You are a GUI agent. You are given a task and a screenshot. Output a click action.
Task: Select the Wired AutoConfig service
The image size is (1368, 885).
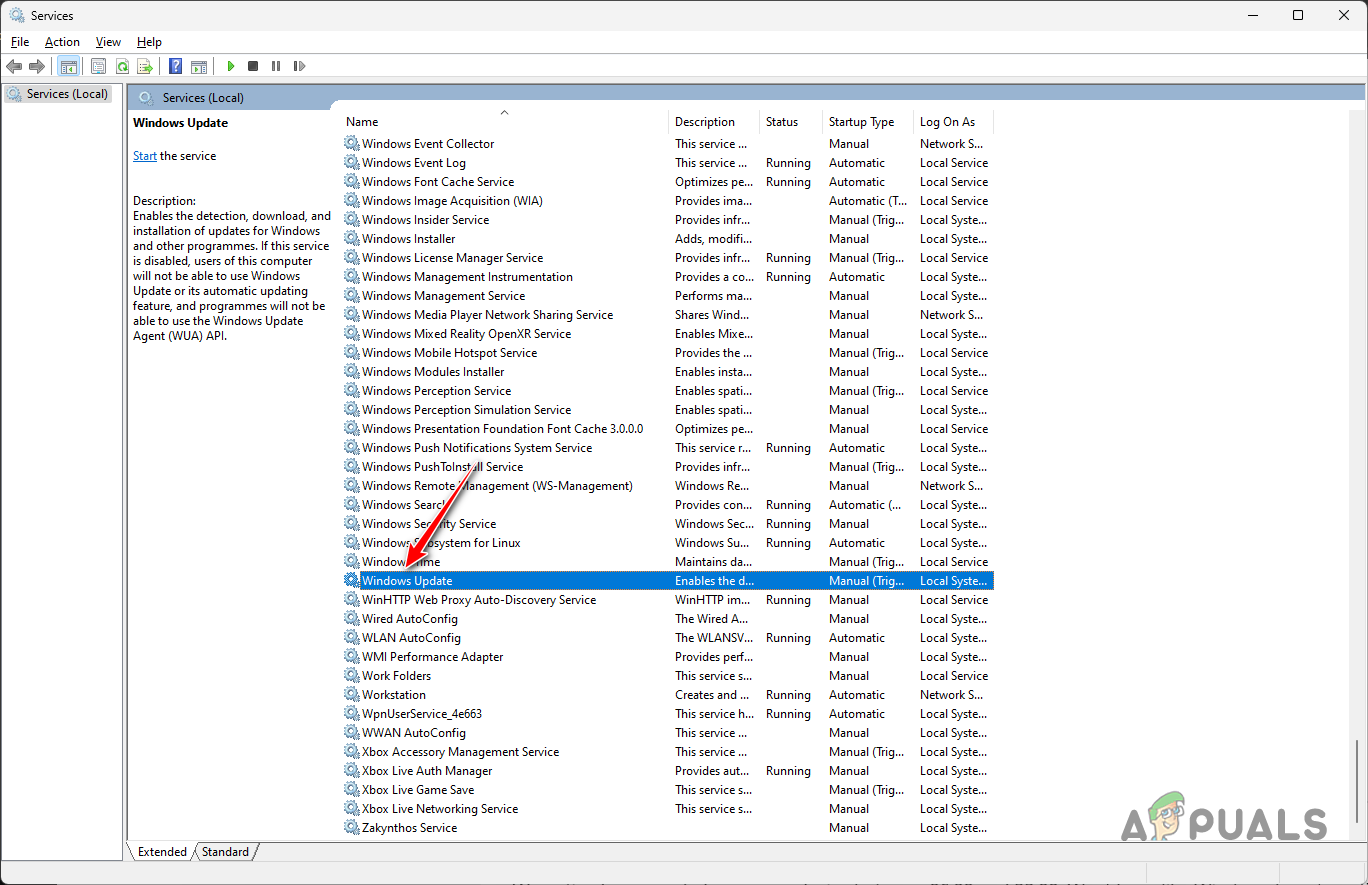[667, 619]
